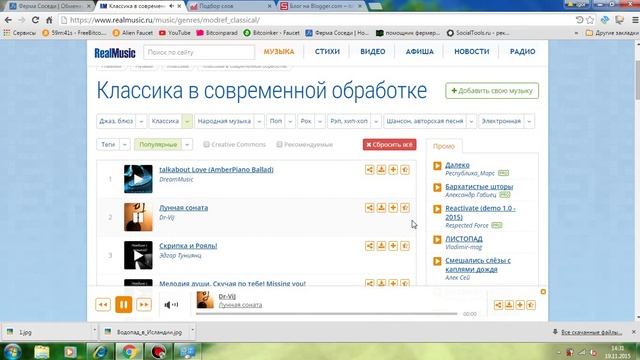Favorite Лунная соната in track list
This screenshot has width=640, height=360.
pos(405,208)
